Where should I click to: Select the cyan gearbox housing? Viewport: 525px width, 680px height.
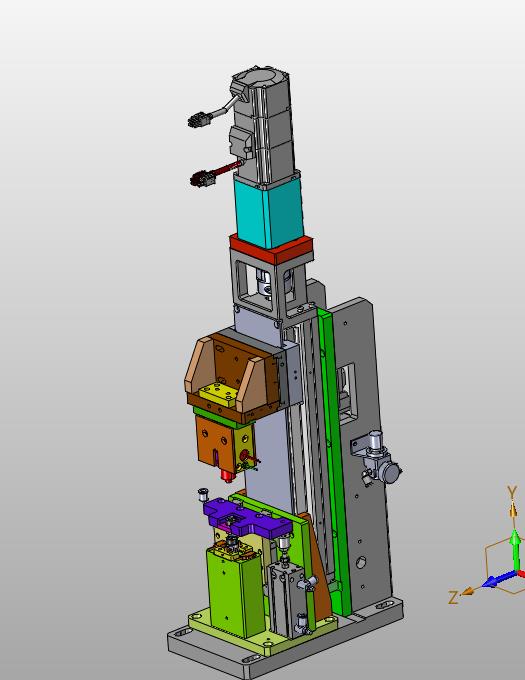(x=270, y=213)
